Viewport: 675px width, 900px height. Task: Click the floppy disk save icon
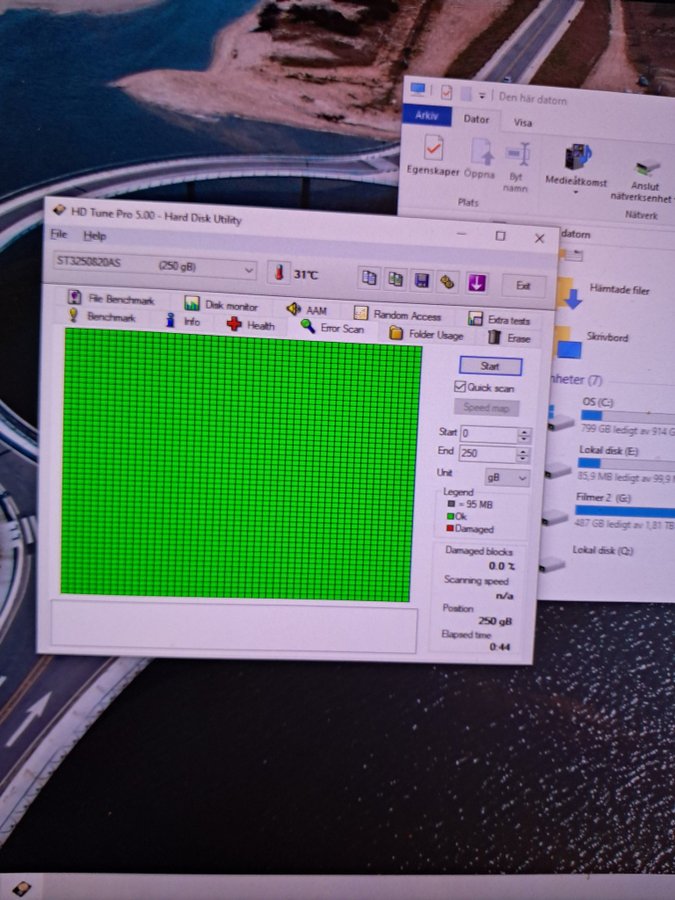pyautogui.click(x=421, y=281)
